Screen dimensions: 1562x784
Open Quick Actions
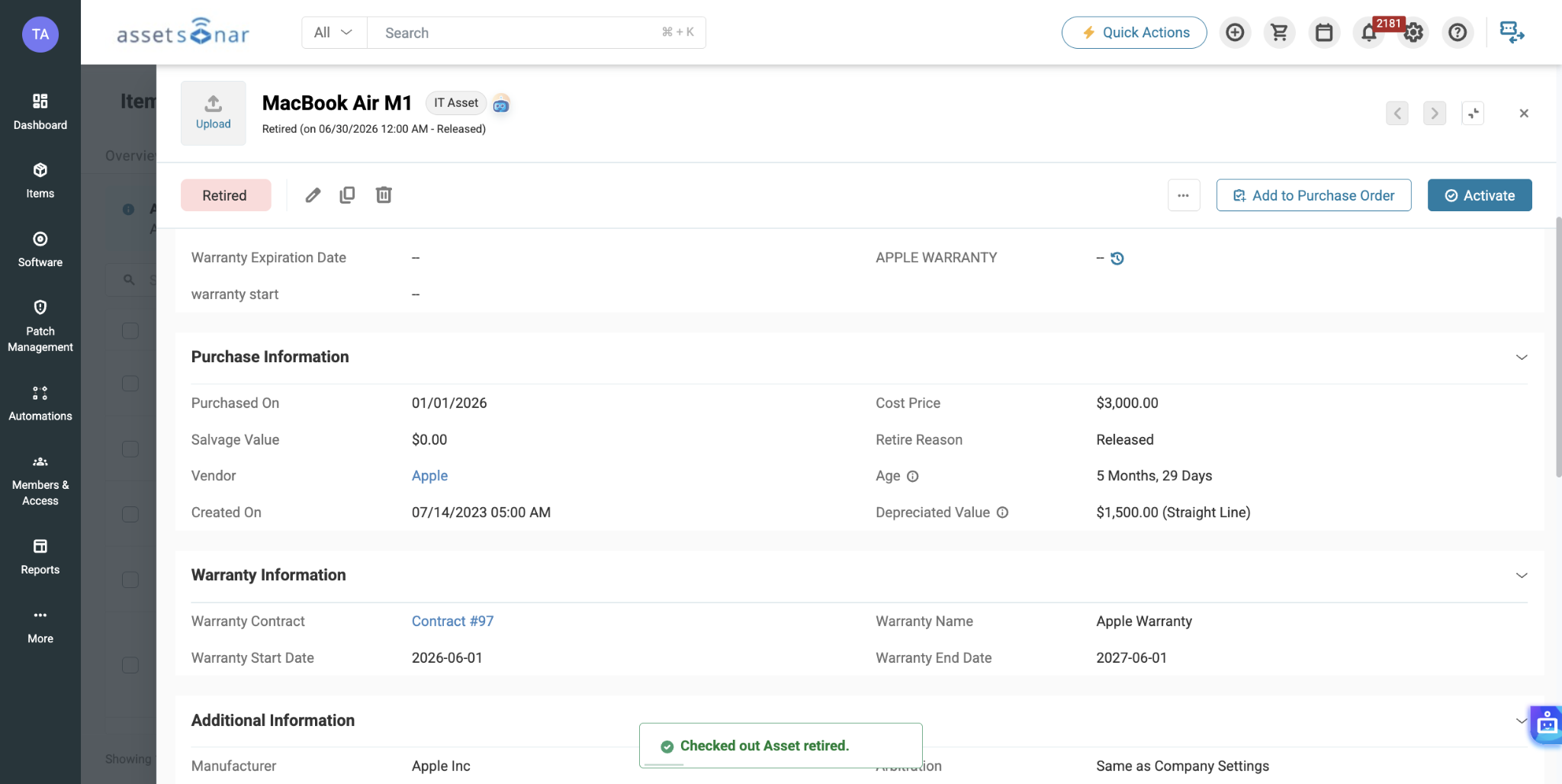(x=1134, y=32)
